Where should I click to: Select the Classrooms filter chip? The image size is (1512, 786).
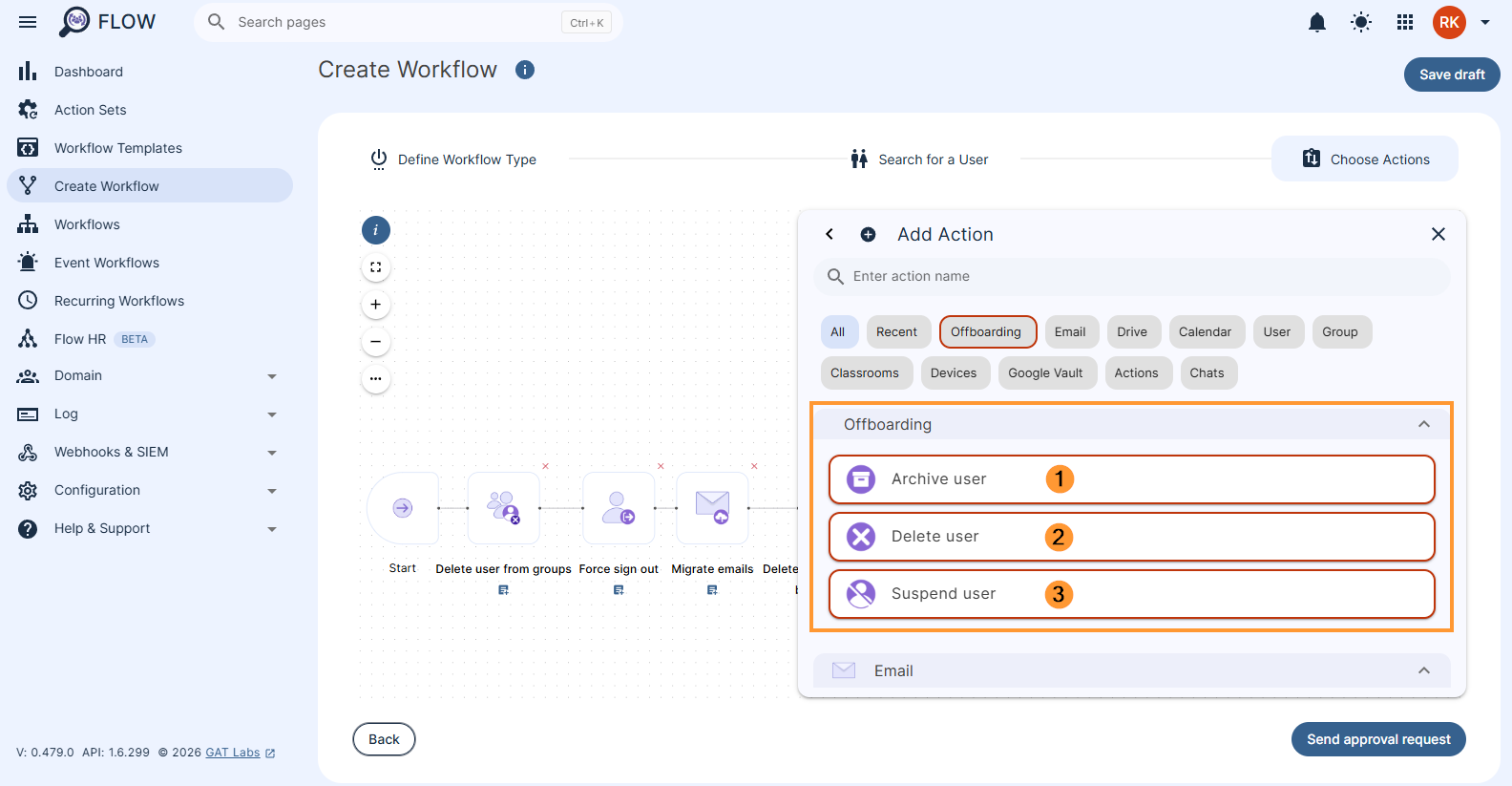point(865,373)
